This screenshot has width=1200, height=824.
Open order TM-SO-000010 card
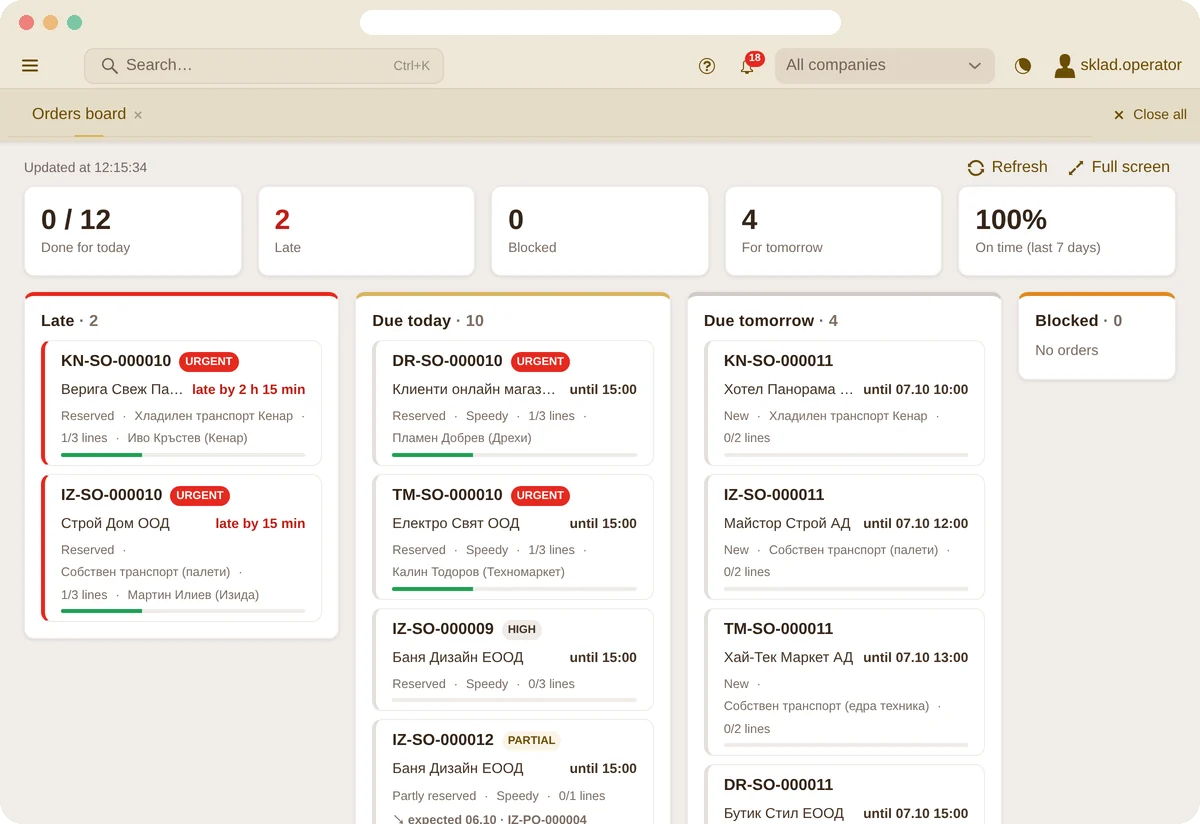pos(513,537)
